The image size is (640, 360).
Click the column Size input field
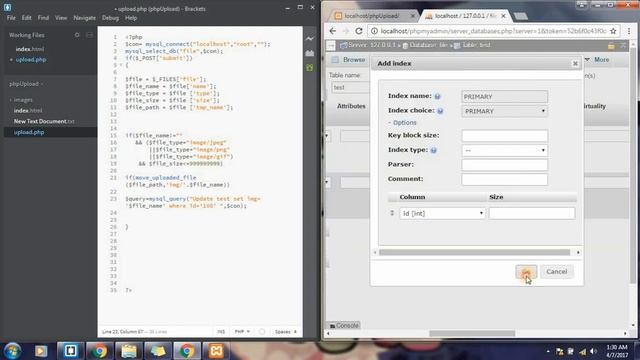click(532, 213)
